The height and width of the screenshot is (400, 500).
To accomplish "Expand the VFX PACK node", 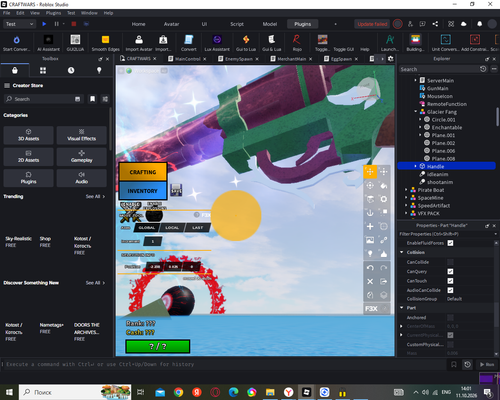I will [406, 213].
